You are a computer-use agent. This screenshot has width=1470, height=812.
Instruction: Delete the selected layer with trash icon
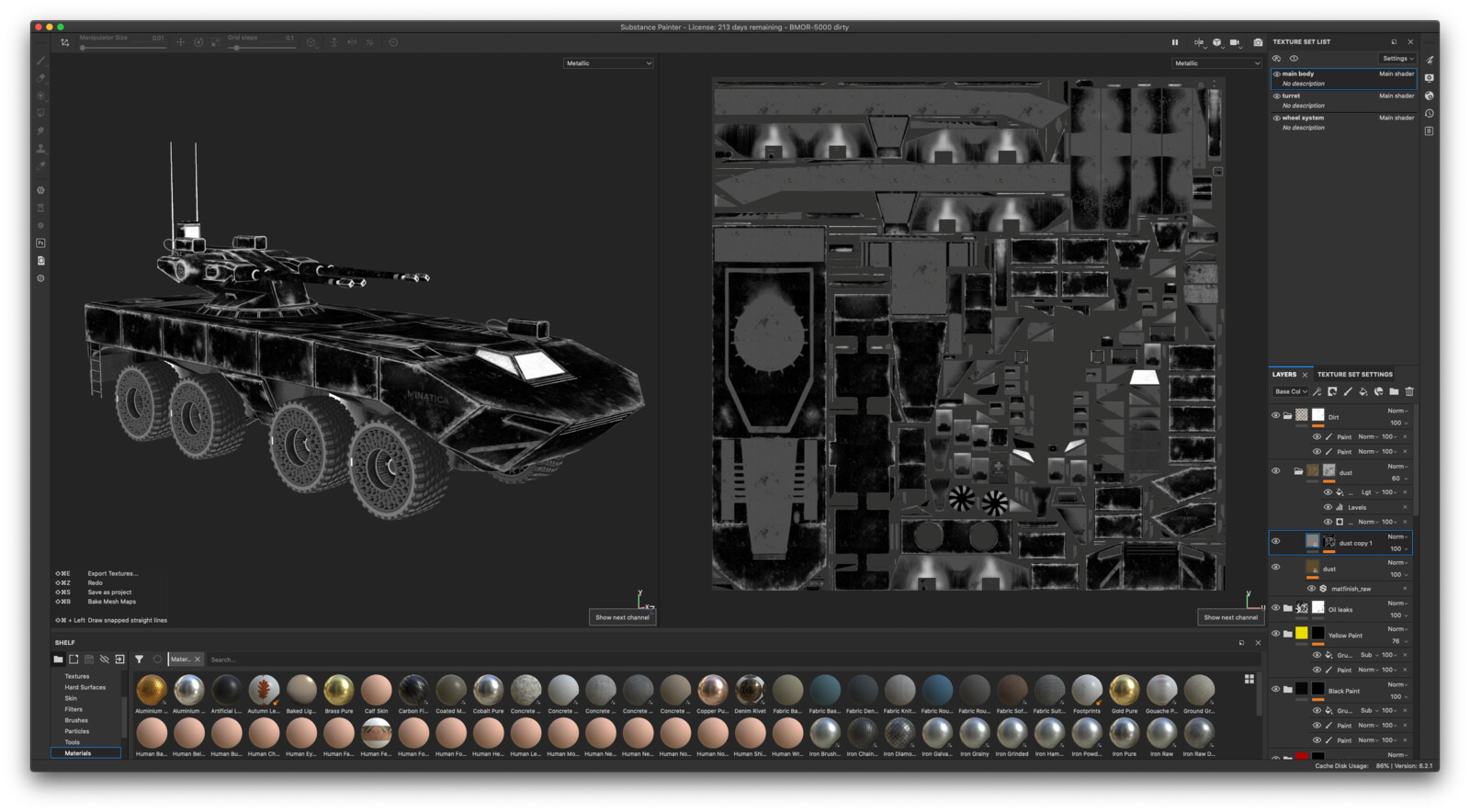(x=1409, y=391)
